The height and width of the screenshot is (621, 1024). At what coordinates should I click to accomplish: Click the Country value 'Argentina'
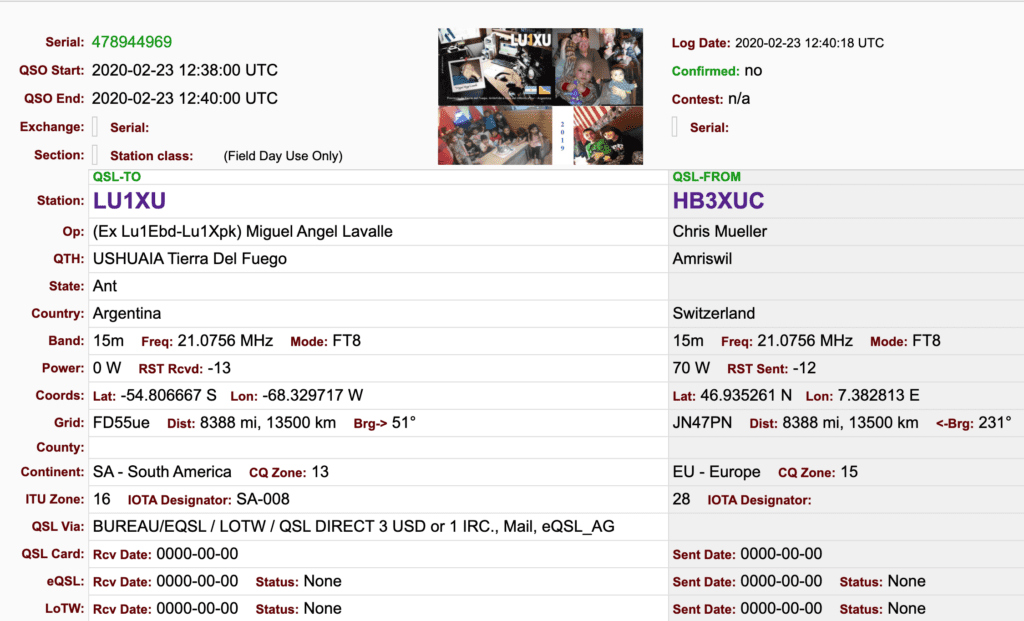pos(127,313)
